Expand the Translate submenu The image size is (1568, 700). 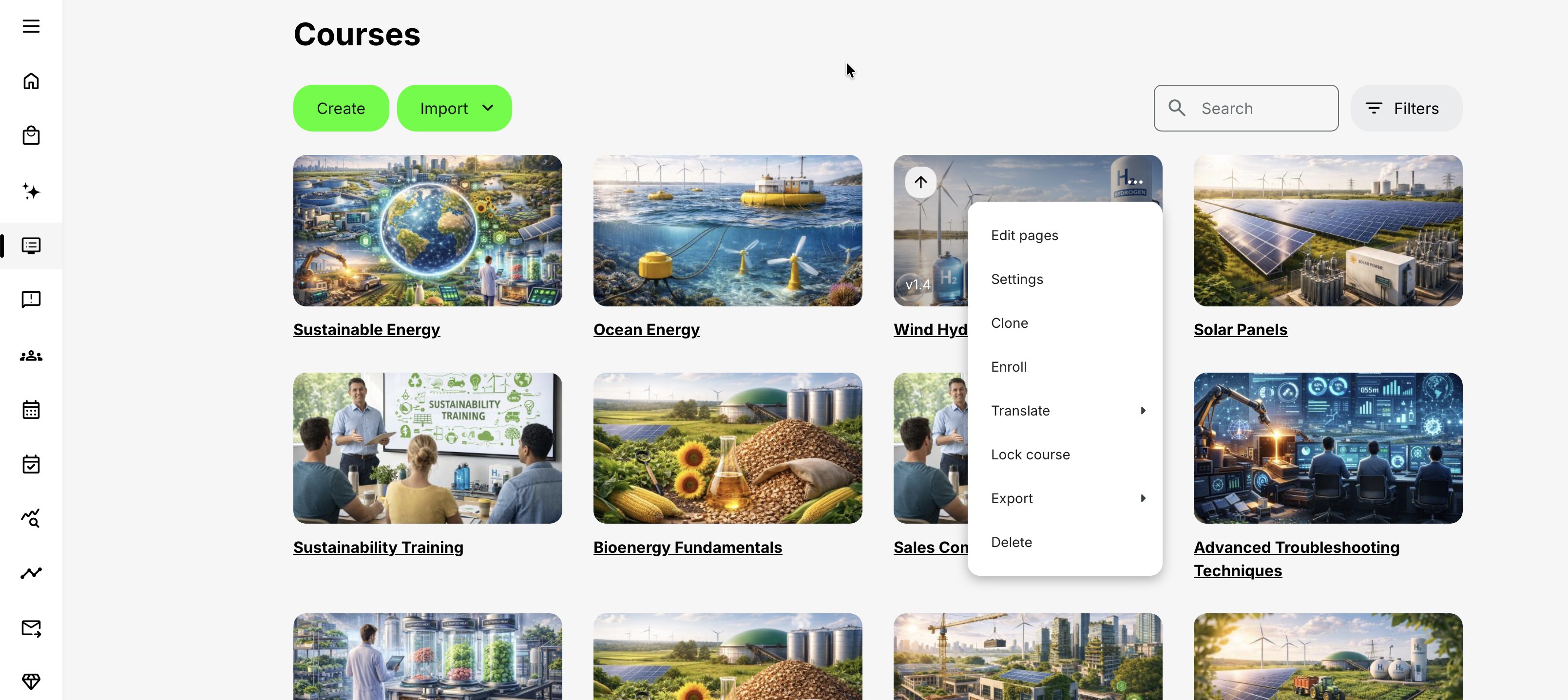[1065, 410]
